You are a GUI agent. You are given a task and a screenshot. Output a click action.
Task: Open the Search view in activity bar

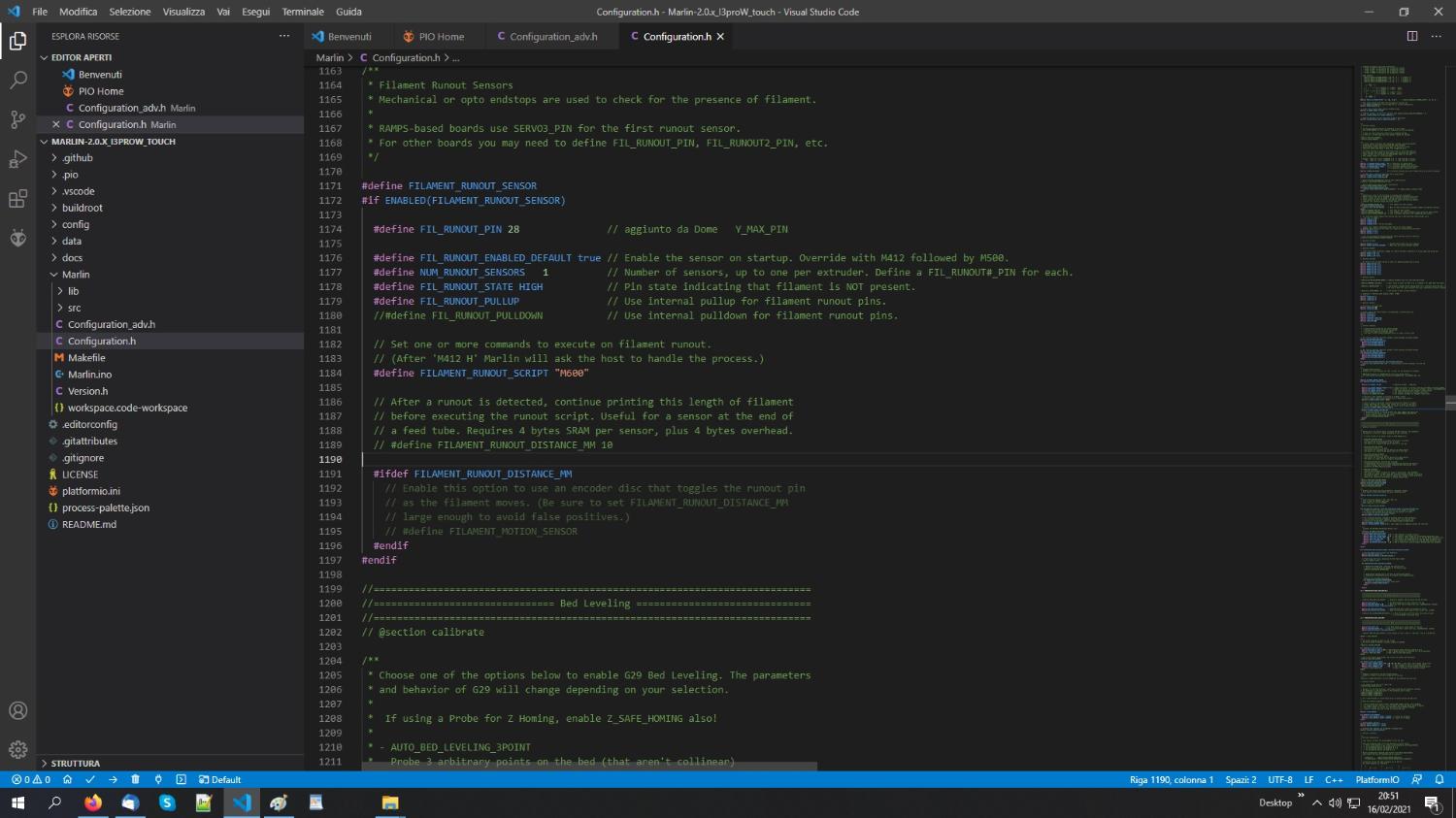pos(17,81)
